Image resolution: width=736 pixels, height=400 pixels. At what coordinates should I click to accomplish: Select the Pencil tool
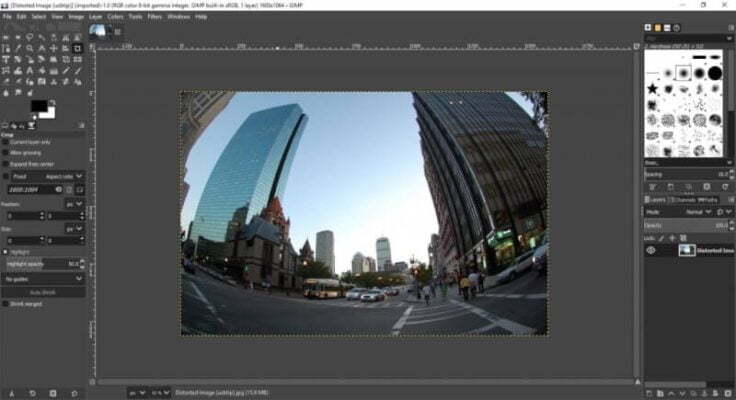click(x=66, y=71)
